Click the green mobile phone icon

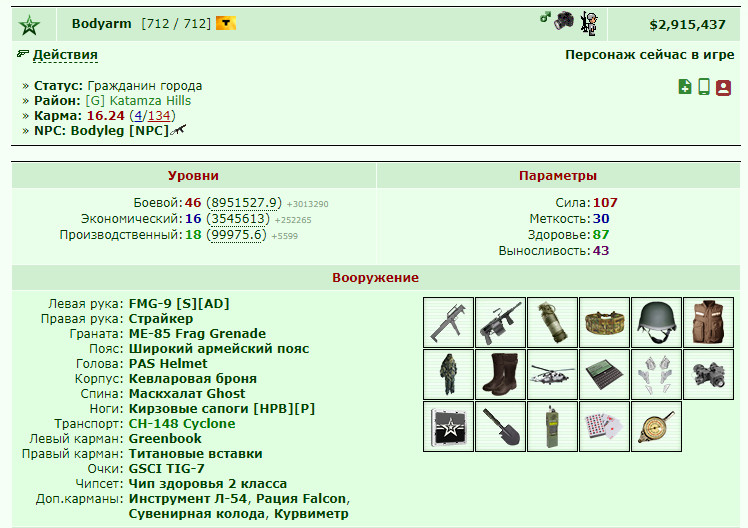coord(704,87)
